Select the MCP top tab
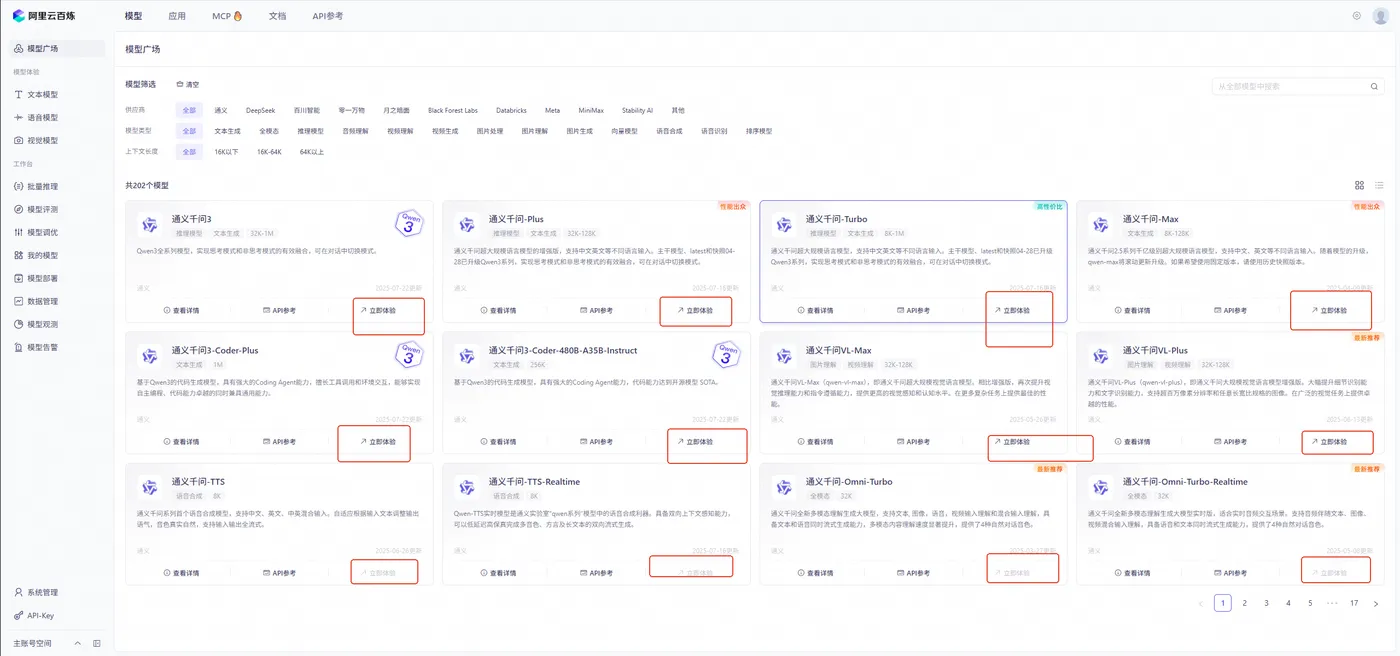 pyautogui.click(x=227, y=16)
